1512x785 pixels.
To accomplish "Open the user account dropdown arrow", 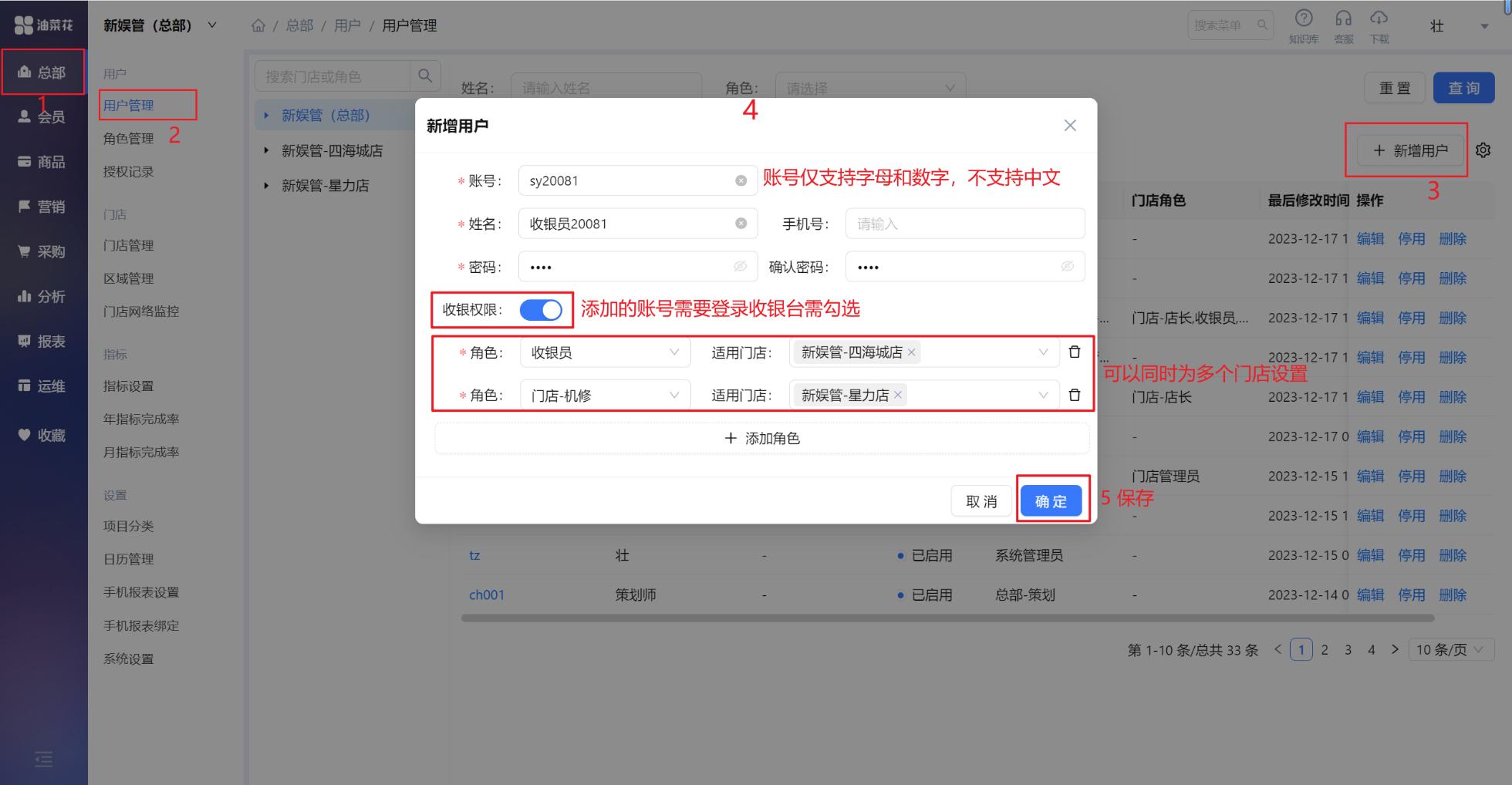I will point(1484,26).
